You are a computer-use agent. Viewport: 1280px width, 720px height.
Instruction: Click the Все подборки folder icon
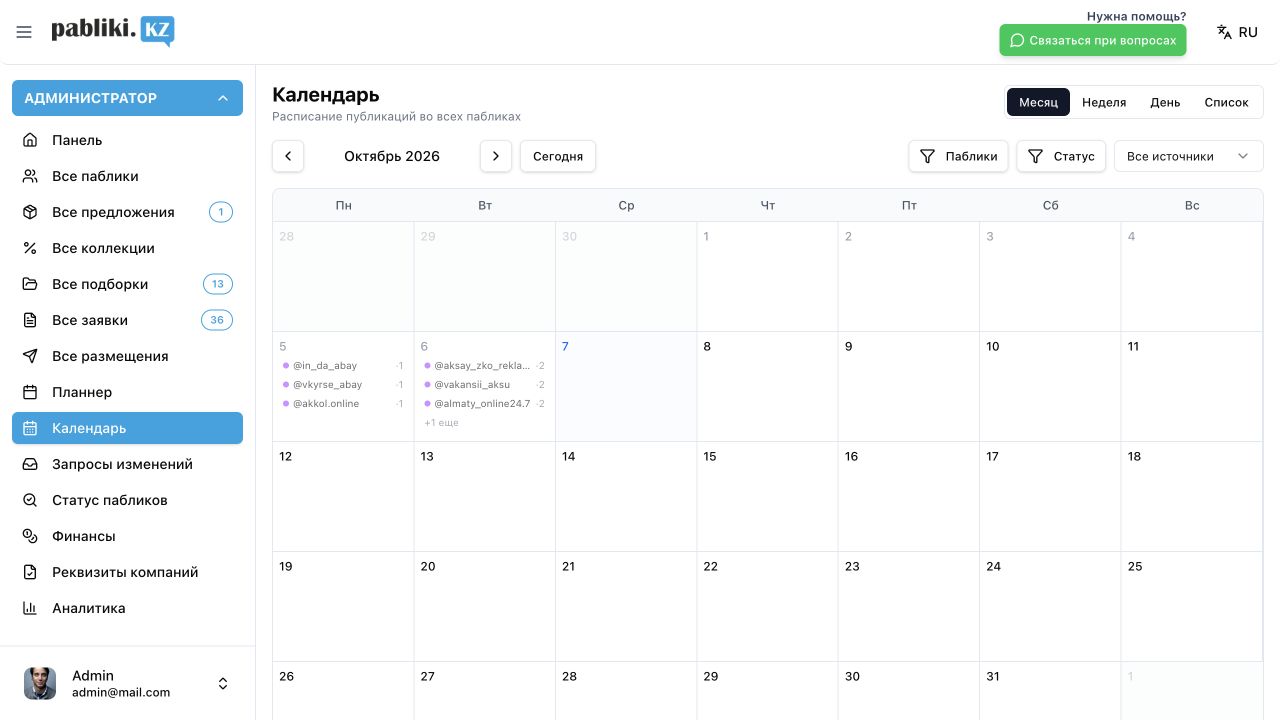30,284
